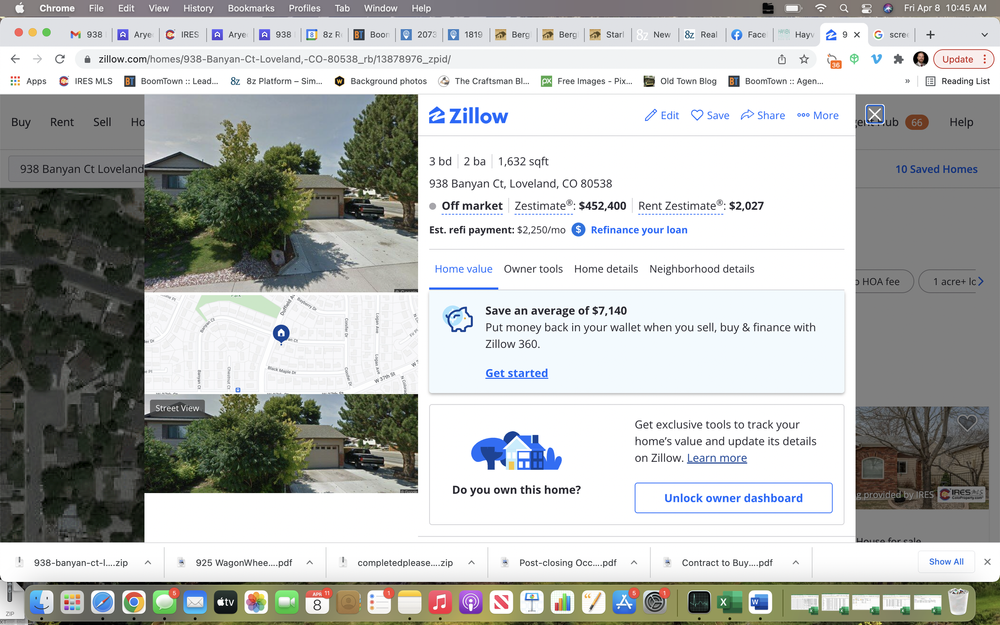1000x625 pixels.
Task: Open Finder from the Dock
Action: pyautogui.click(x=42, y=602)
